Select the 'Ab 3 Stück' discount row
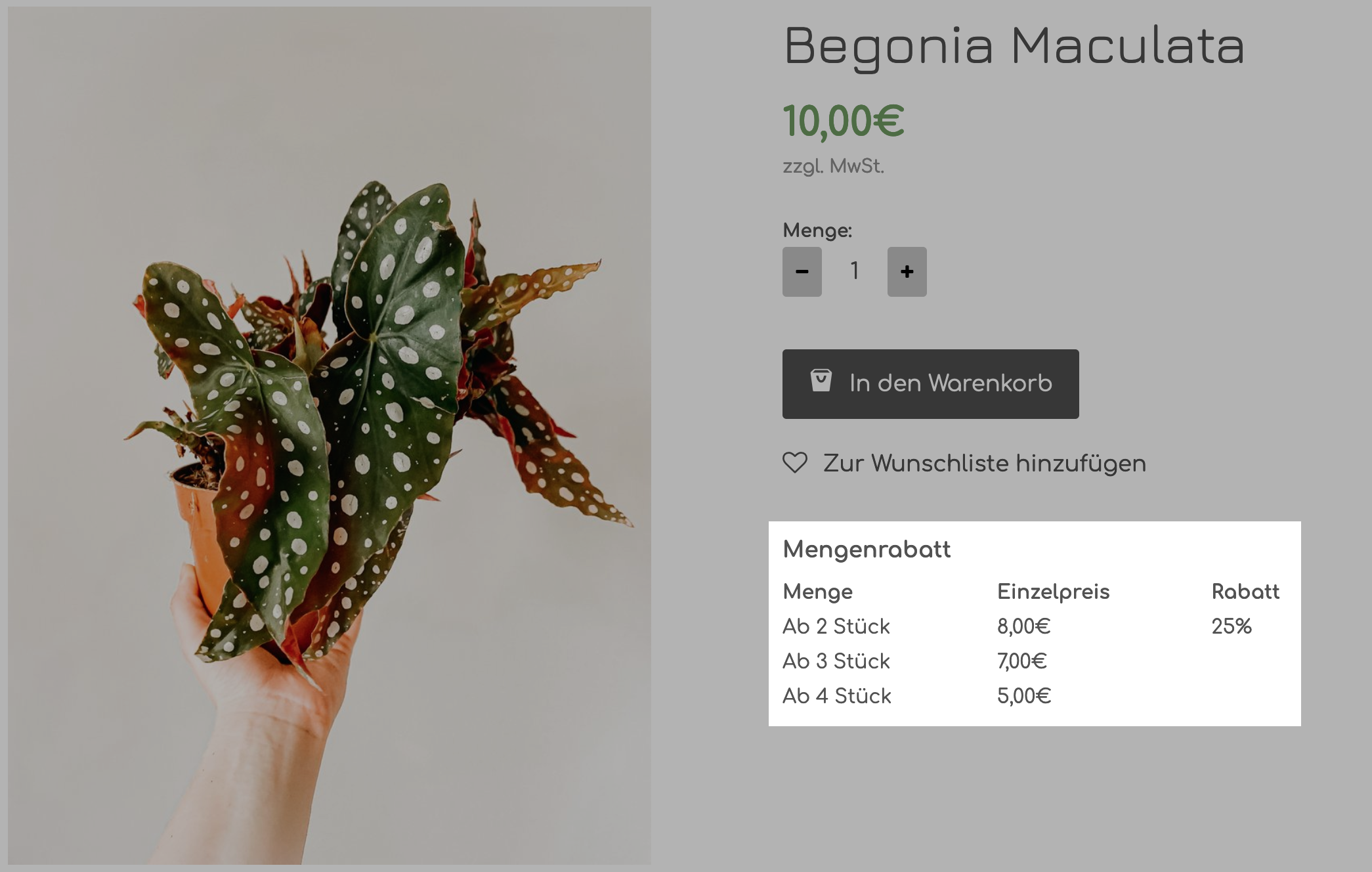The height and width of the screenshot is (872, 1372). [x=836, y=661]
